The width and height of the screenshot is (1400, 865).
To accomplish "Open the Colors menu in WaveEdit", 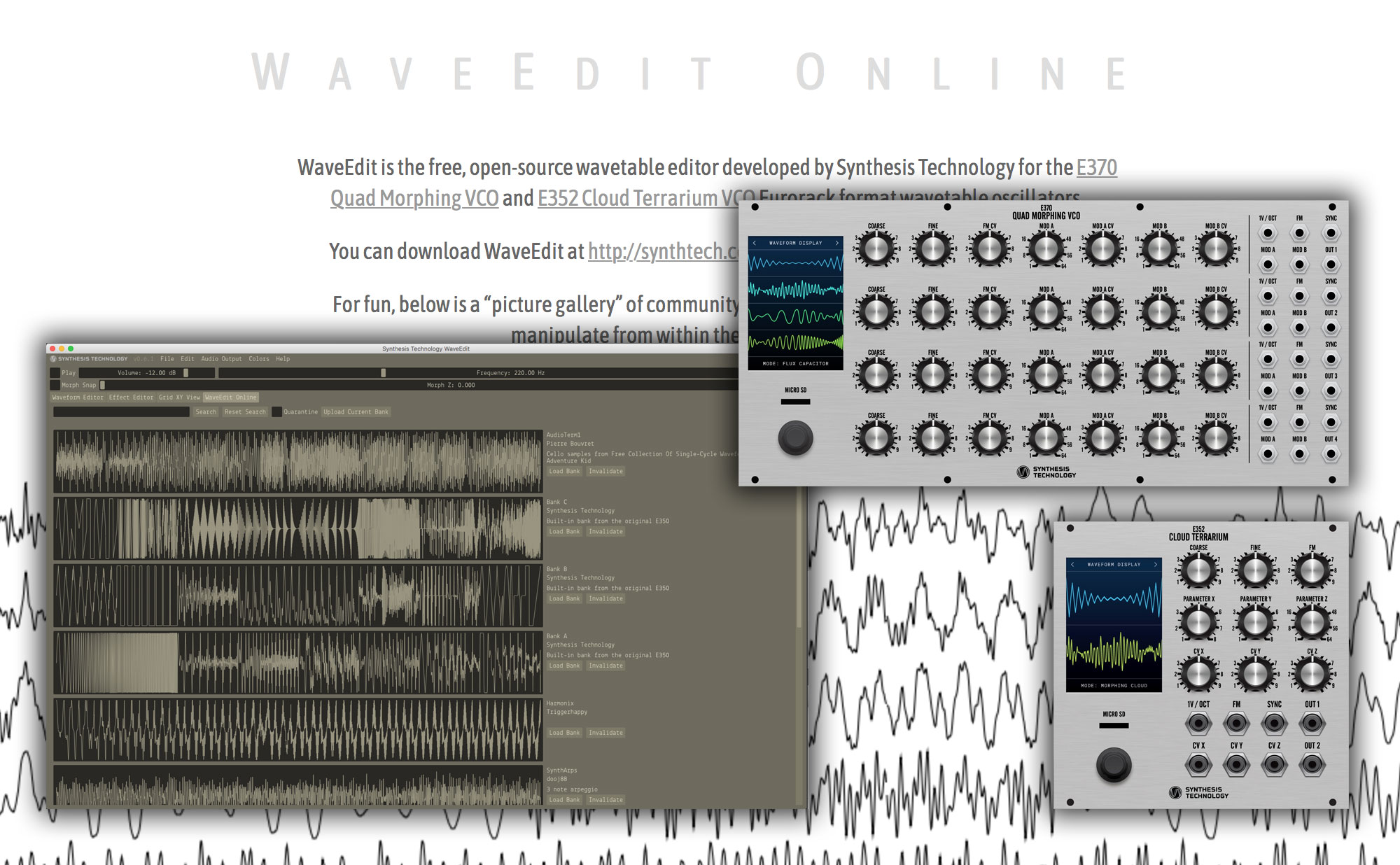I will tap(258, 359).
